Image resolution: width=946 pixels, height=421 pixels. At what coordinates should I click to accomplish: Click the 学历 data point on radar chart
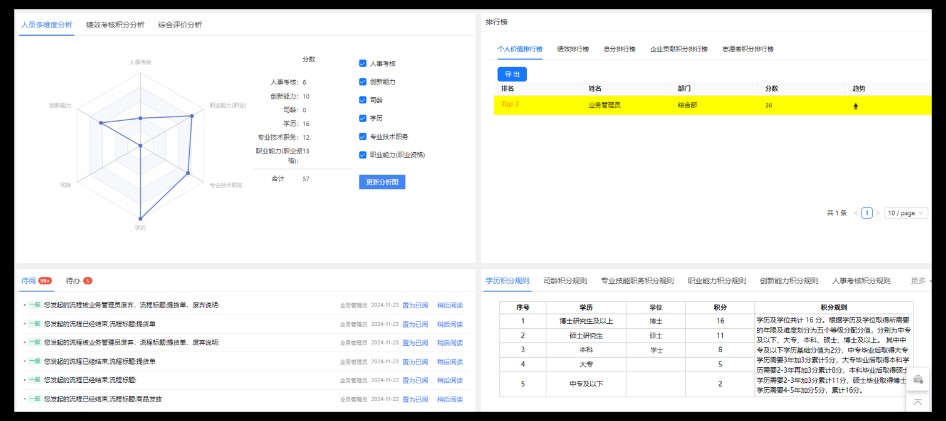140,217
